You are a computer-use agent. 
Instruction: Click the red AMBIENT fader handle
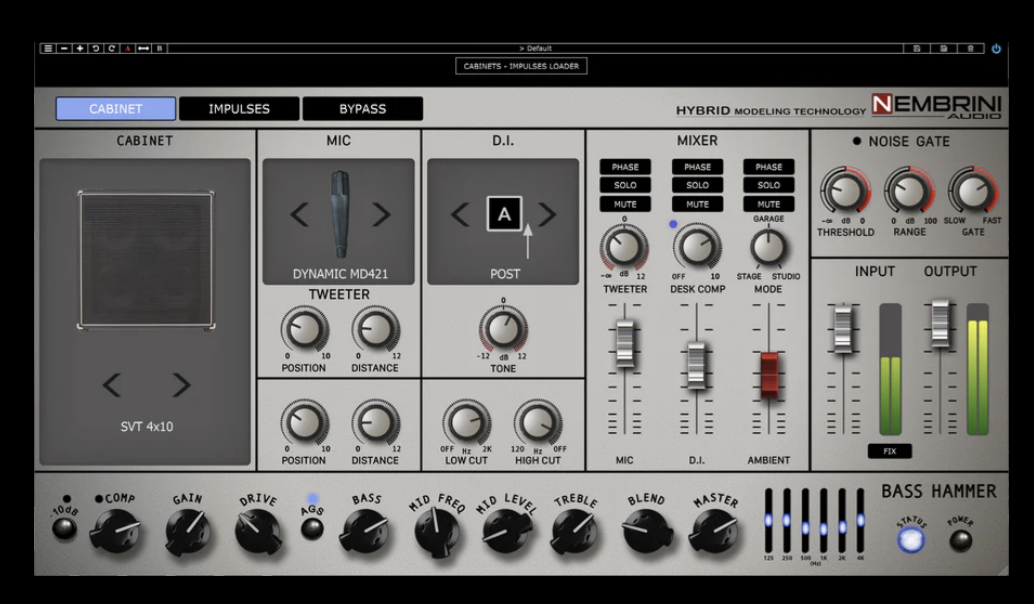768,373
